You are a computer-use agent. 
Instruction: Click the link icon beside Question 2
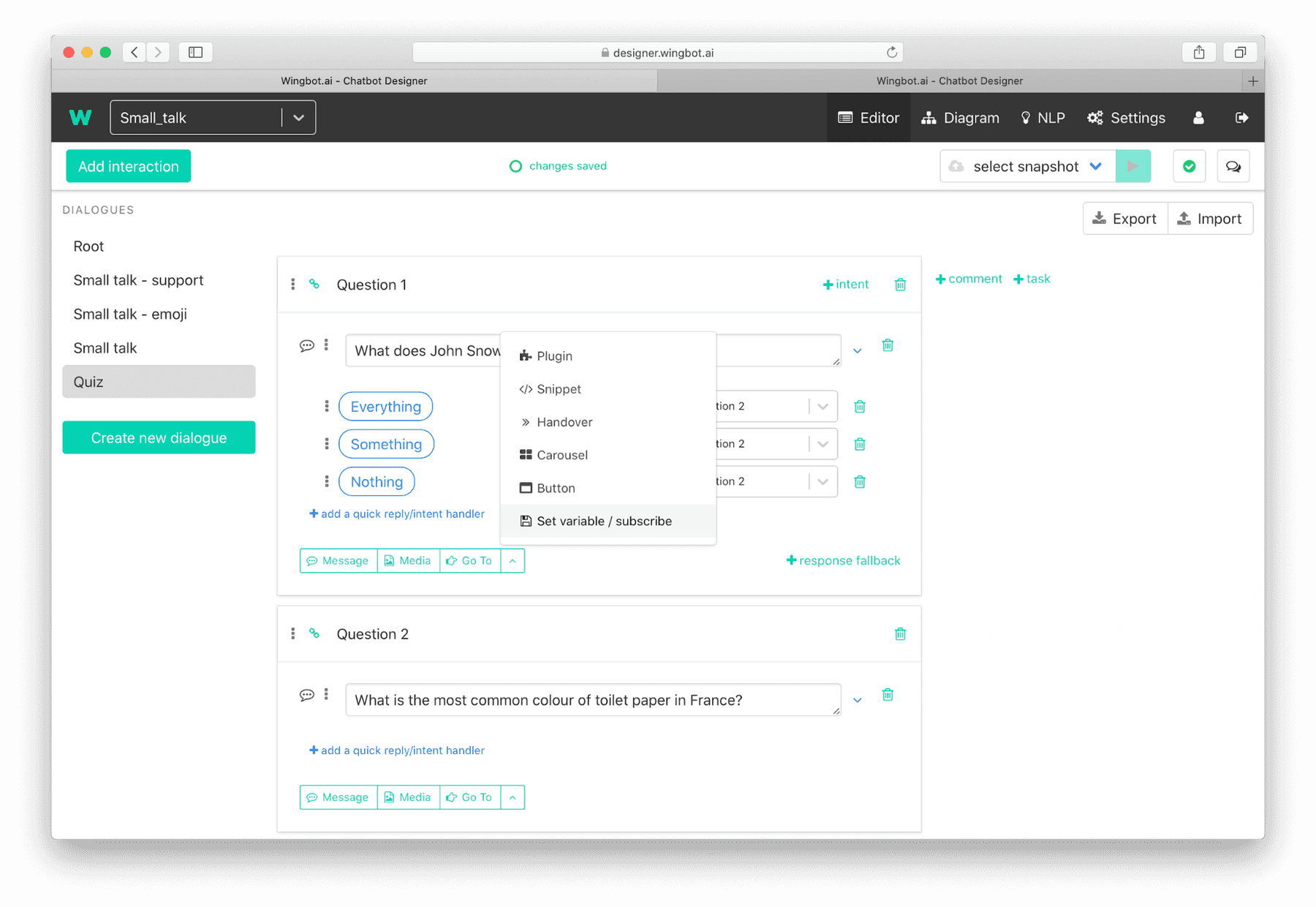pos(314,633)
